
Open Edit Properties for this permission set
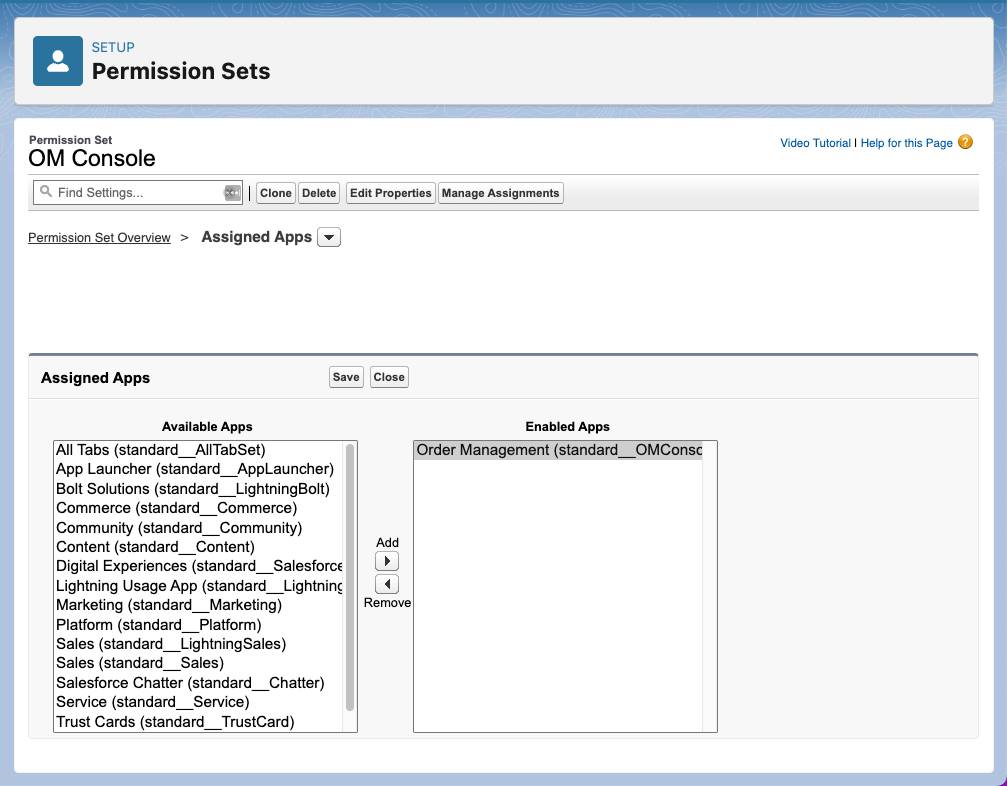[x=390, y=192]
